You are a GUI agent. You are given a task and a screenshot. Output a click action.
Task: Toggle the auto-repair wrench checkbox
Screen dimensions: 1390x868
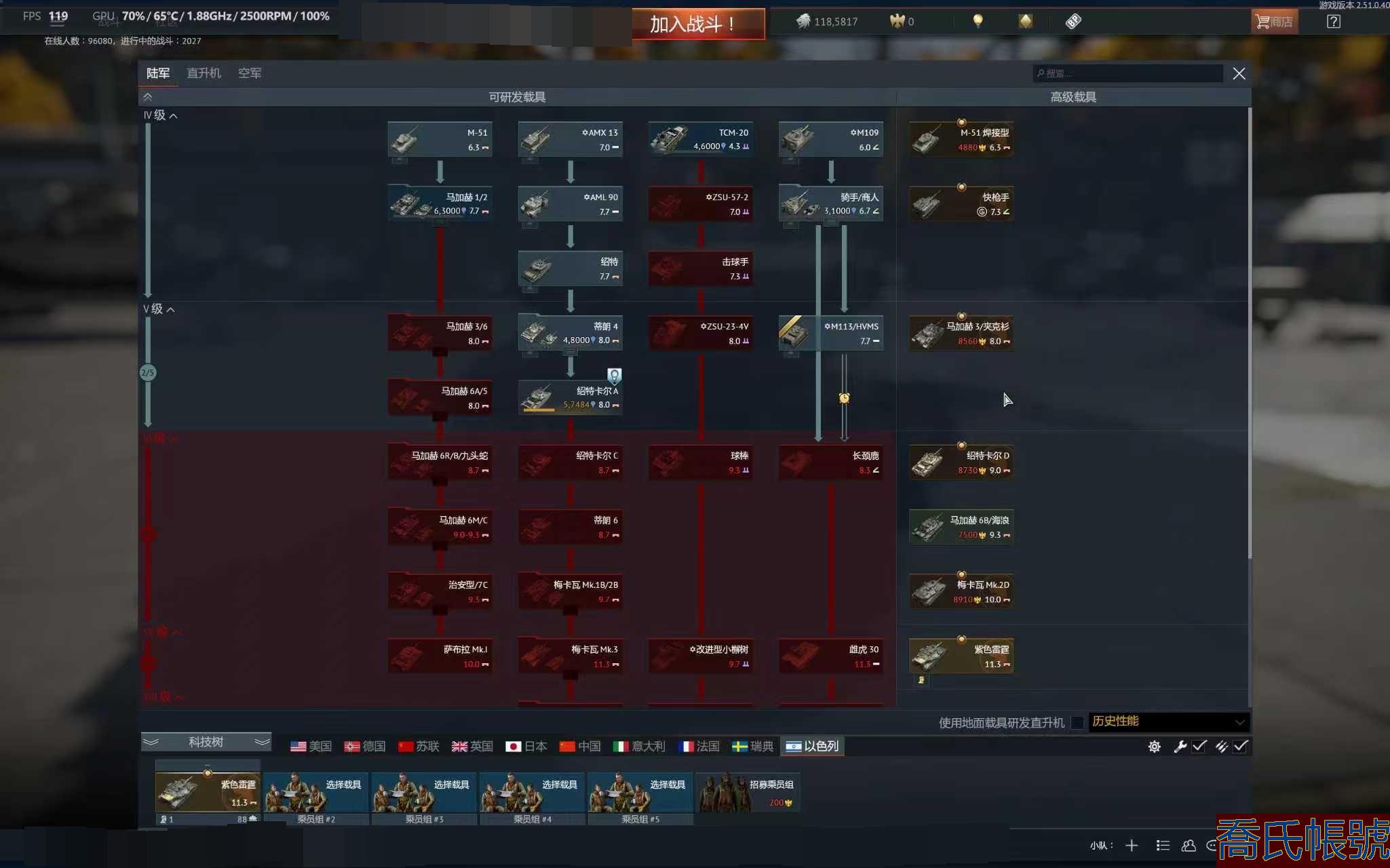point(1199,747)
